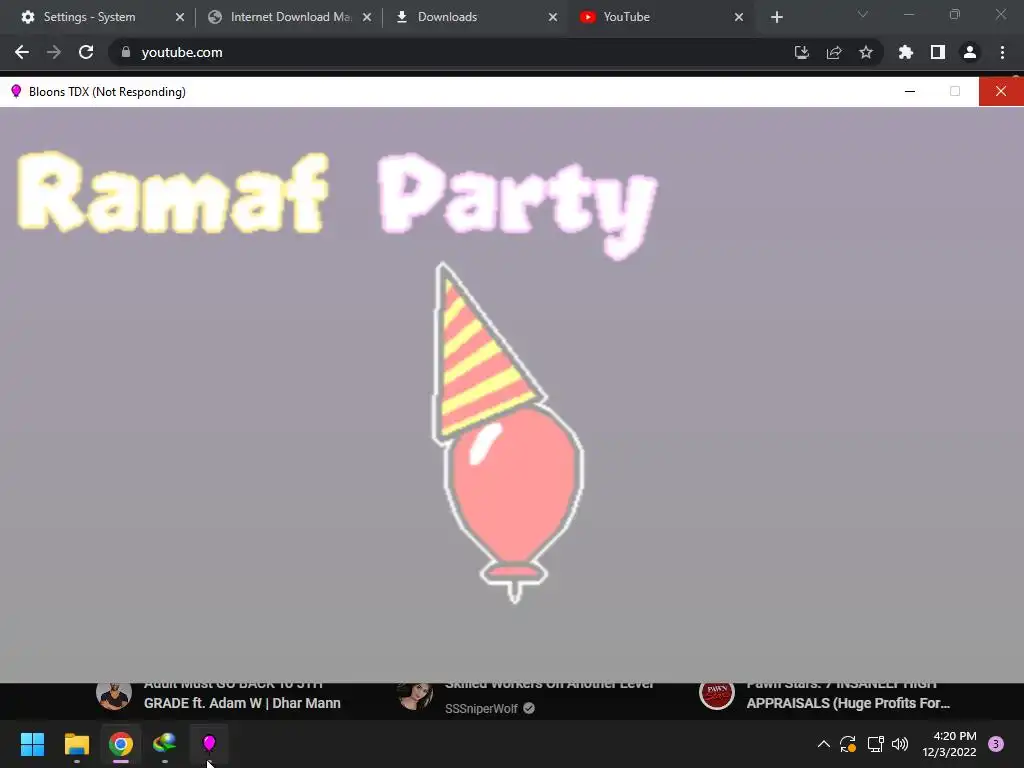Image resolution: width=1024 pixels, height=768 pixels.
Task: Switch to the Internet Download Manager tab
Action: point(291,17)
